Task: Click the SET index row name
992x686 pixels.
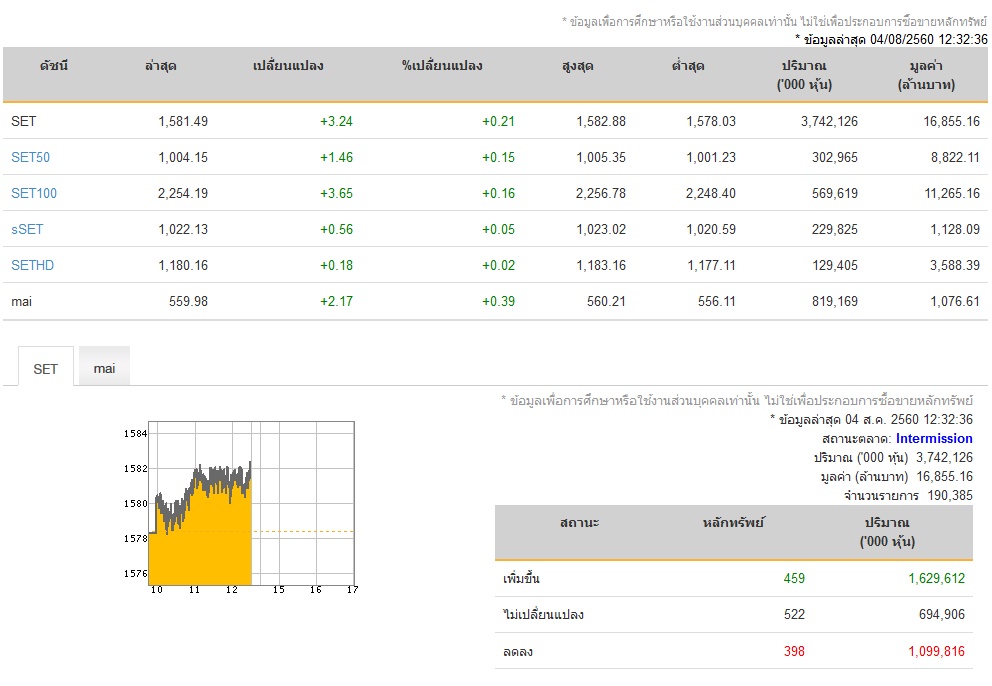Action: (x=23, y=121)
